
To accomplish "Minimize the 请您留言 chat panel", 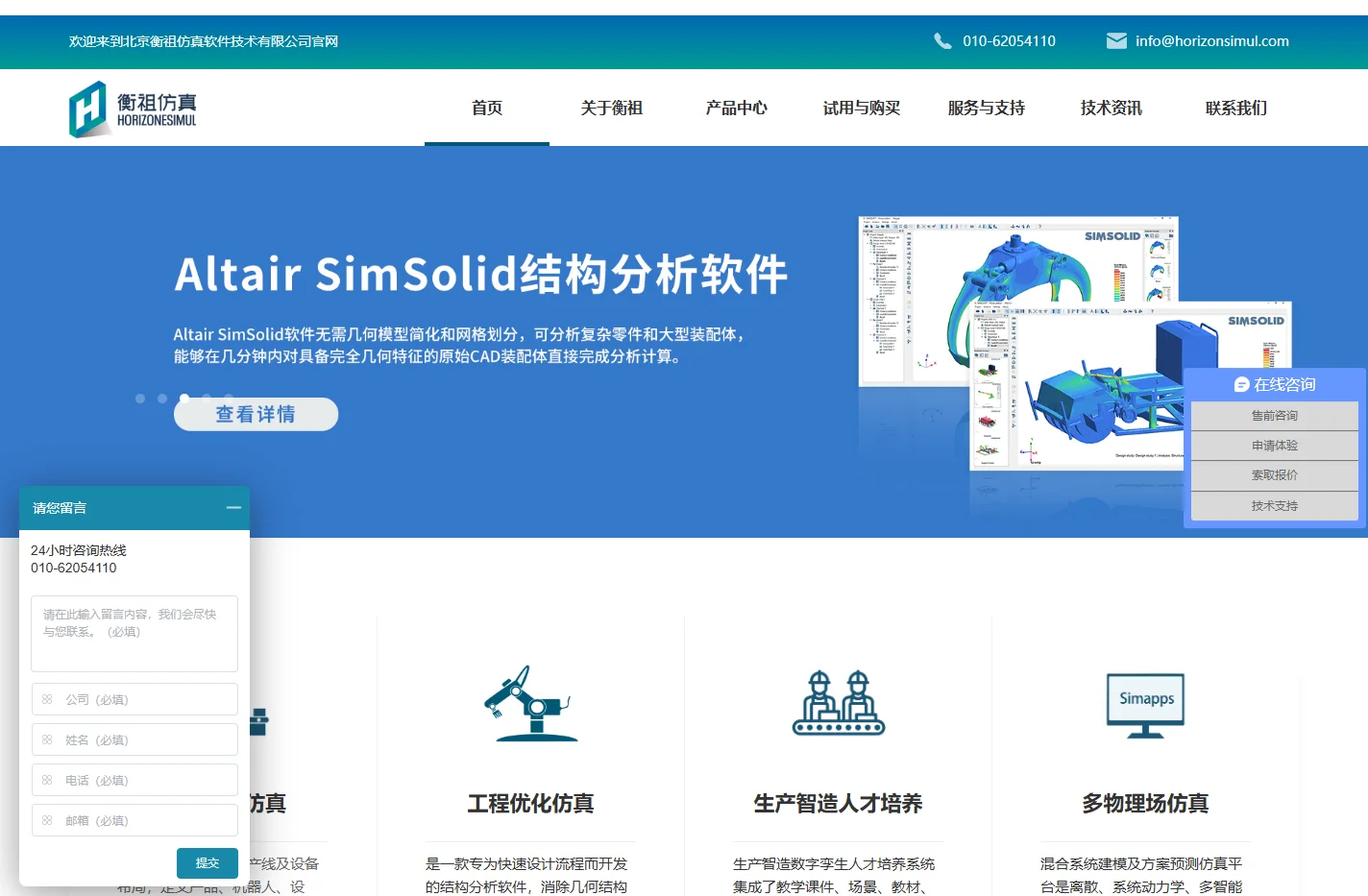I will tap(233, 507).
